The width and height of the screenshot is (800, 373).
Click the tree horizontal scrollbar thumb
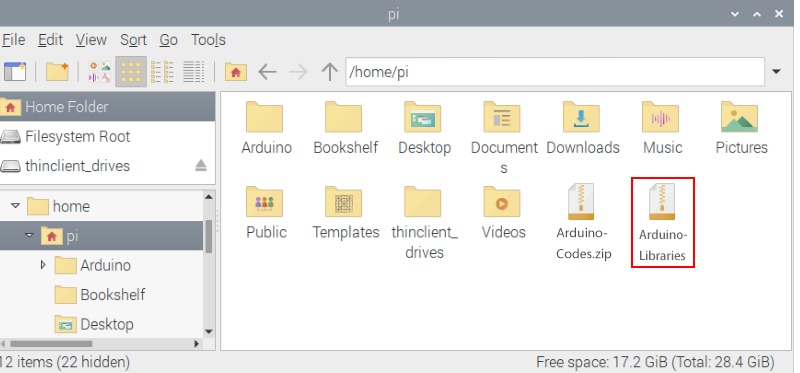click(51, 344)
